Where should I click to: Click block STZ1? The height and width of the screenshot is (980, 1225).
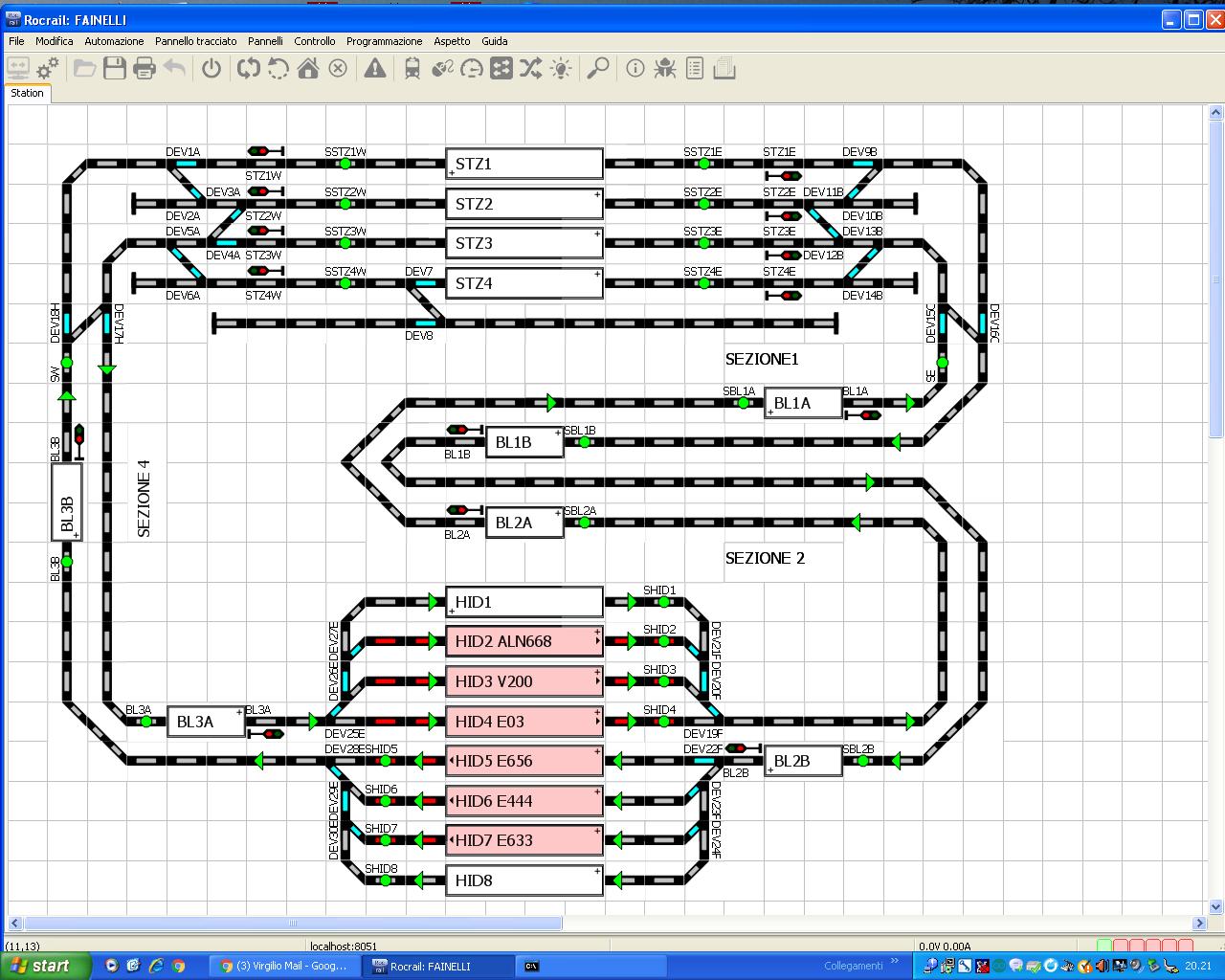tap(524, 164)
